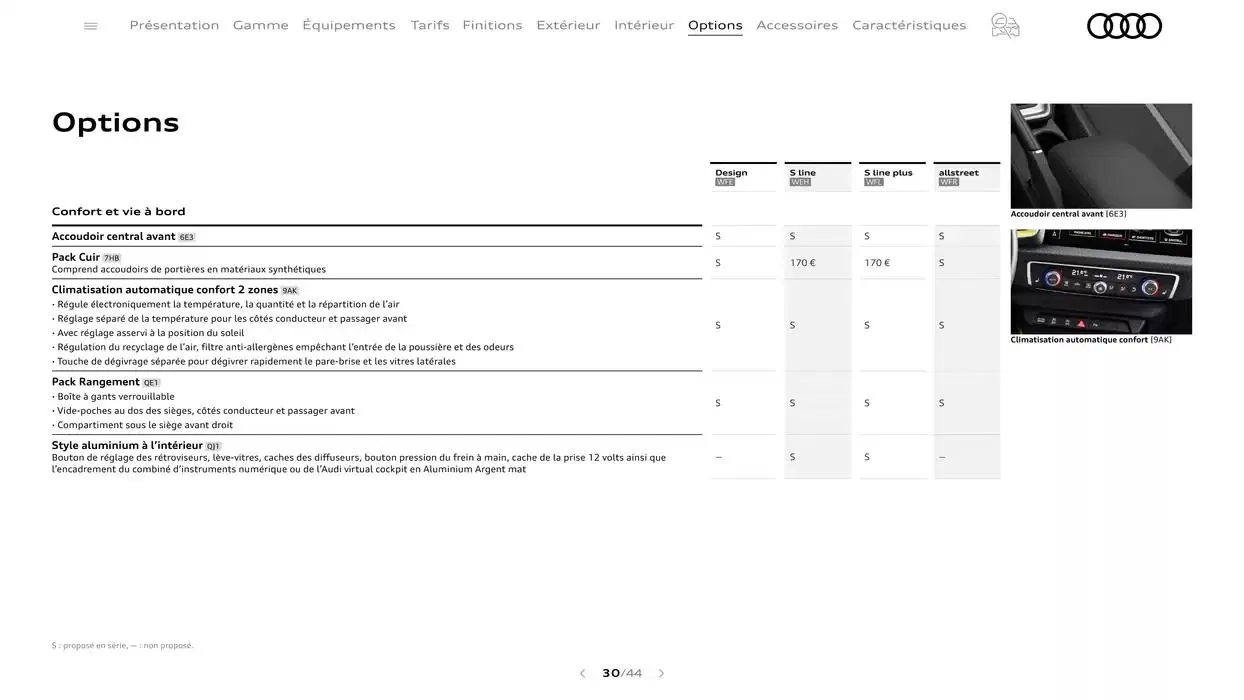Click the Audi four-rings logo
The width and height of the screenshot is (1244, 700).
(x=1124, y=26)
